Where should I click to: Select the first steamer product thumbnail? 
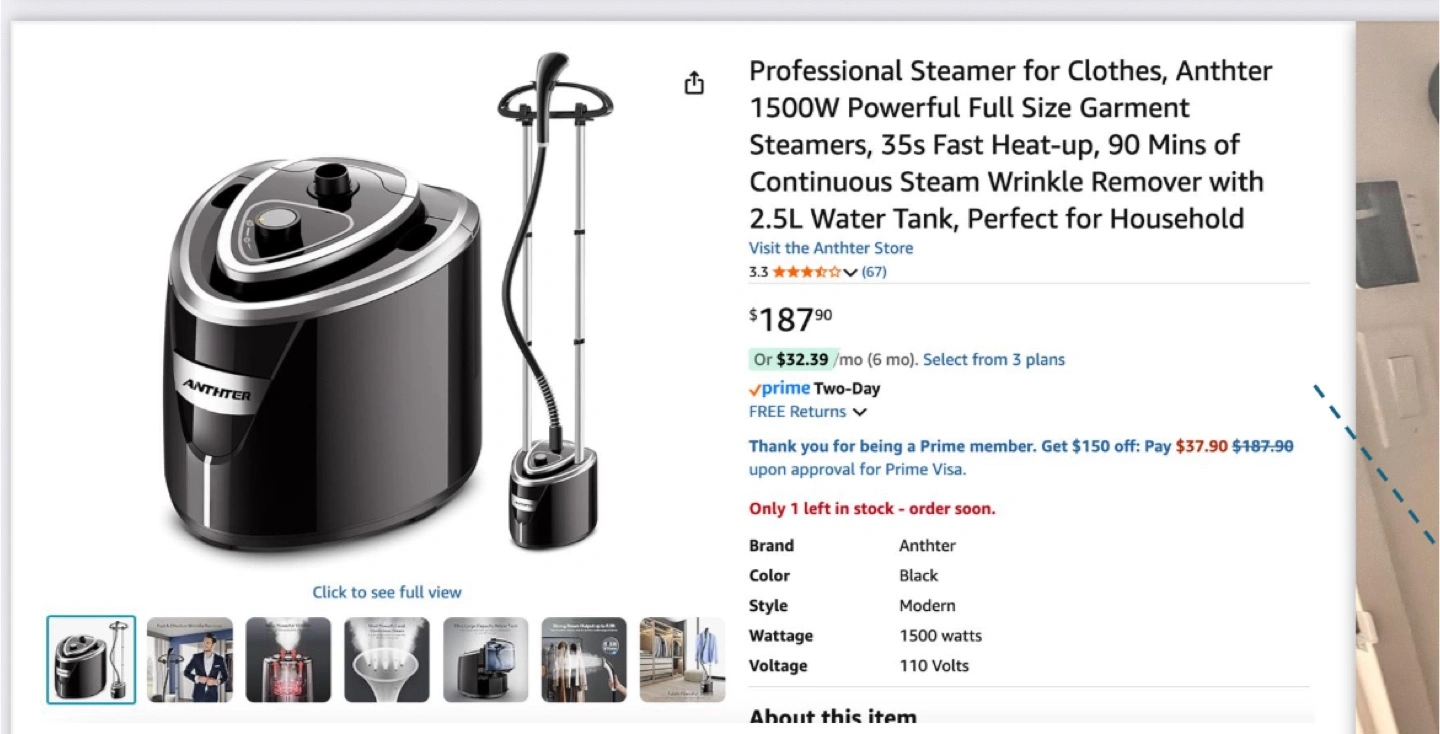click(x=91, y=660)
